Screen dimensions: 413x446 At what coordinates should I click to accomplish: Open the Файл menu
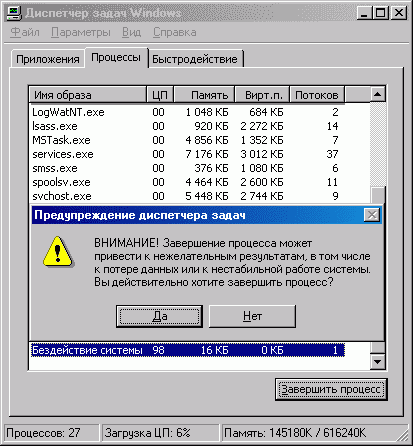25,32
